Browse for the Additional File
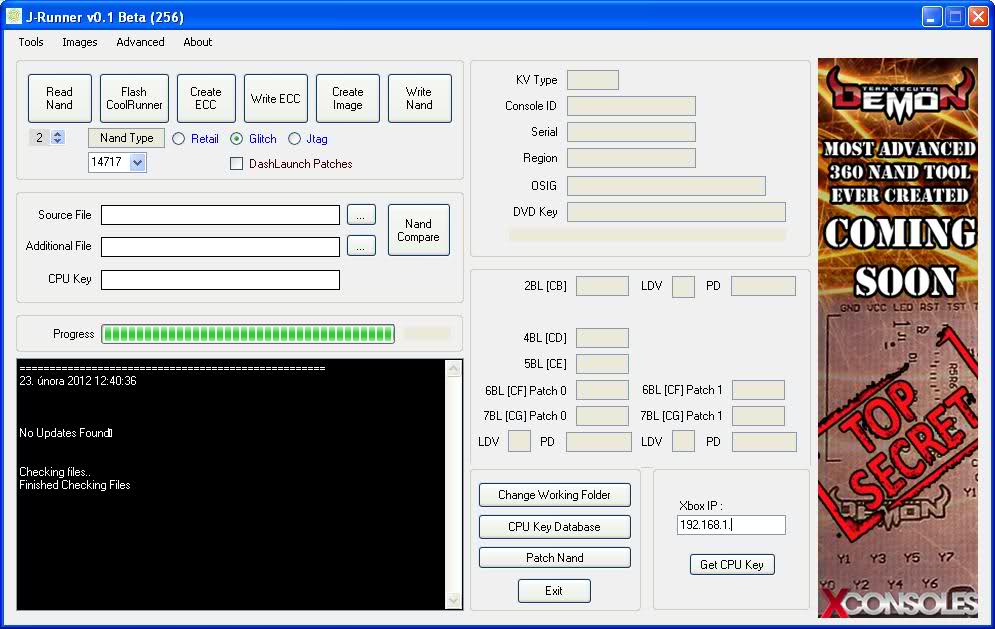Screen dimensions: 995x629 click(x=361, y=246)
